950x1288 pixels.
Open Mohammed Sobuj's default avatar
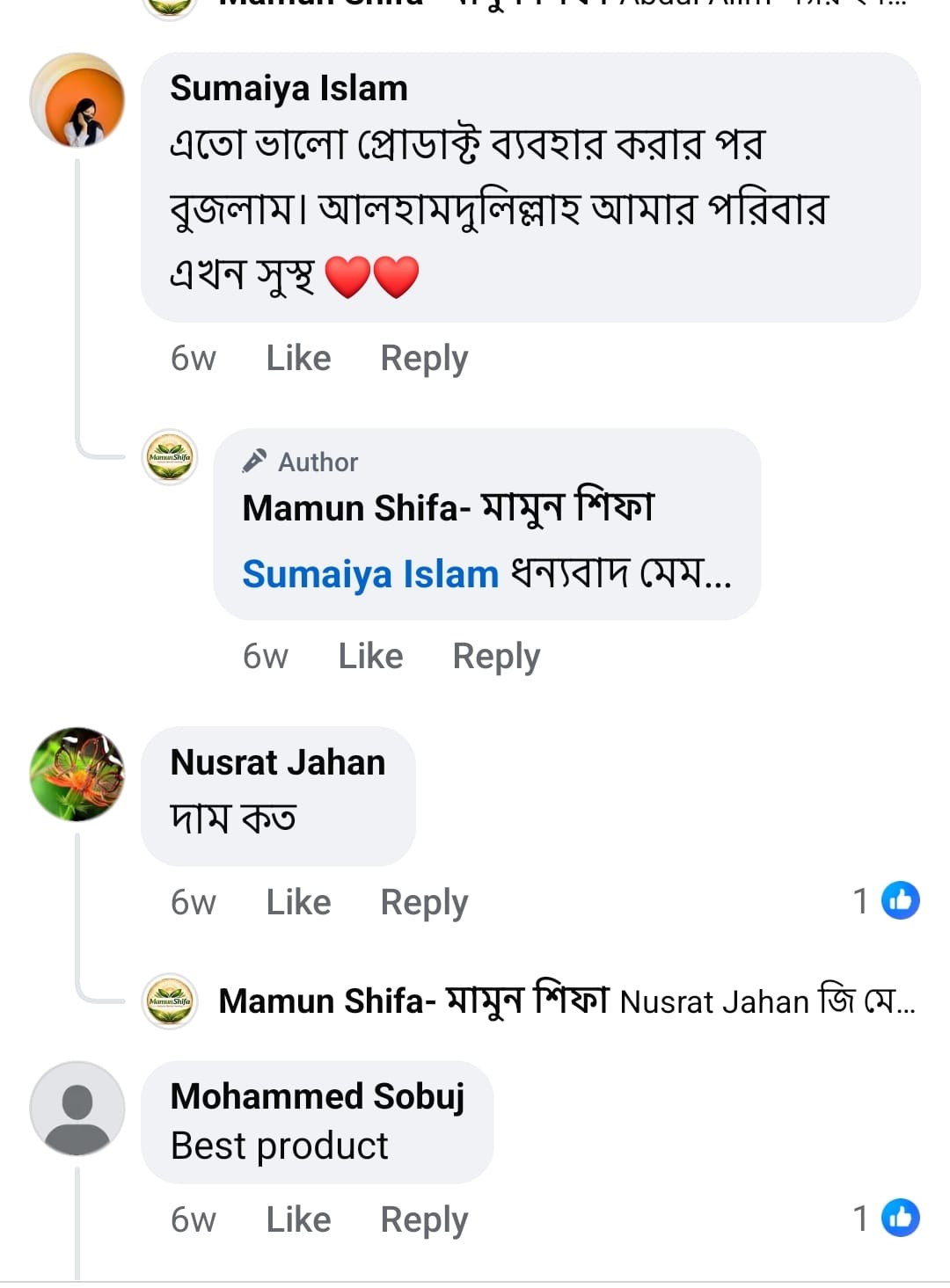(x=77, y=1109)
